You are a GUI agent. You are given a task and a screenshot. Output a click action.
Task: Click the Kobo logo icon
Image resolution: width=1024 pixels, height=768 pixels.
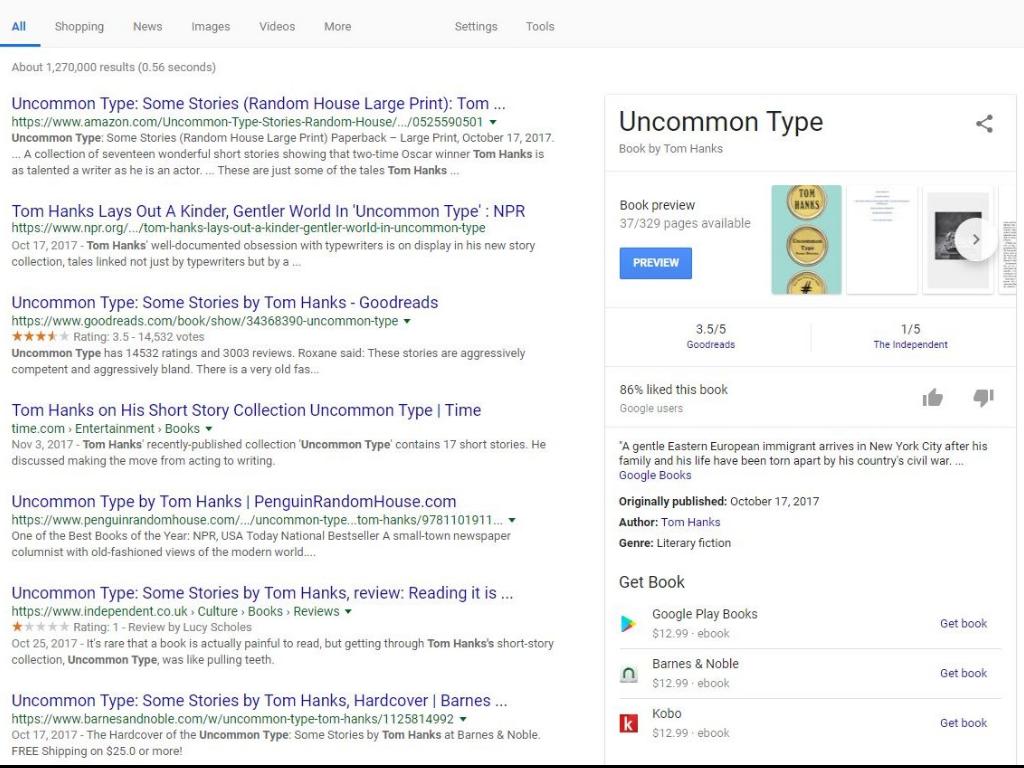click(x=628, y=723)
